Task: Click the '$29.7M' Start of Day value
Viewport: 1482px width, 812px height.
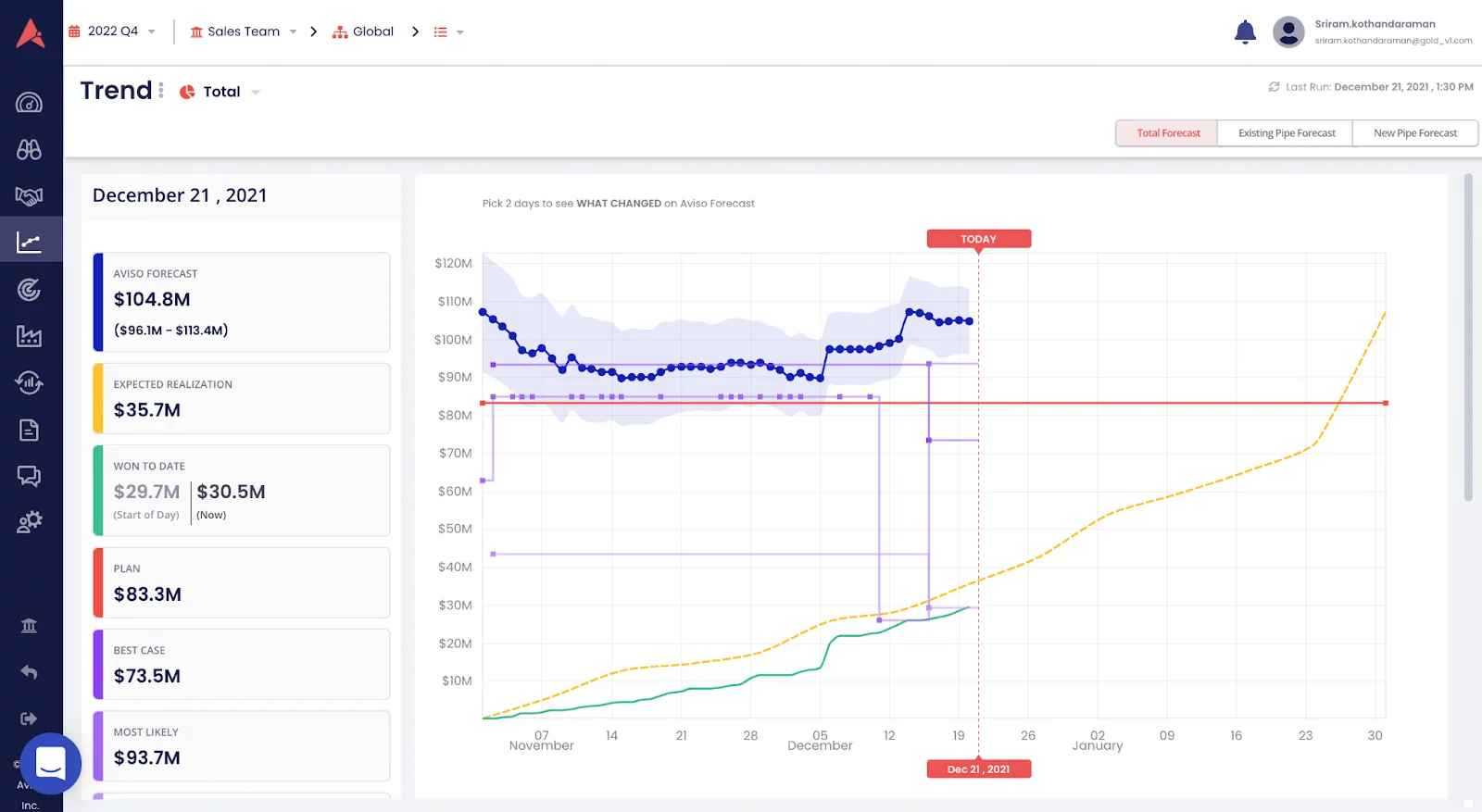Action: click(146, 492)
